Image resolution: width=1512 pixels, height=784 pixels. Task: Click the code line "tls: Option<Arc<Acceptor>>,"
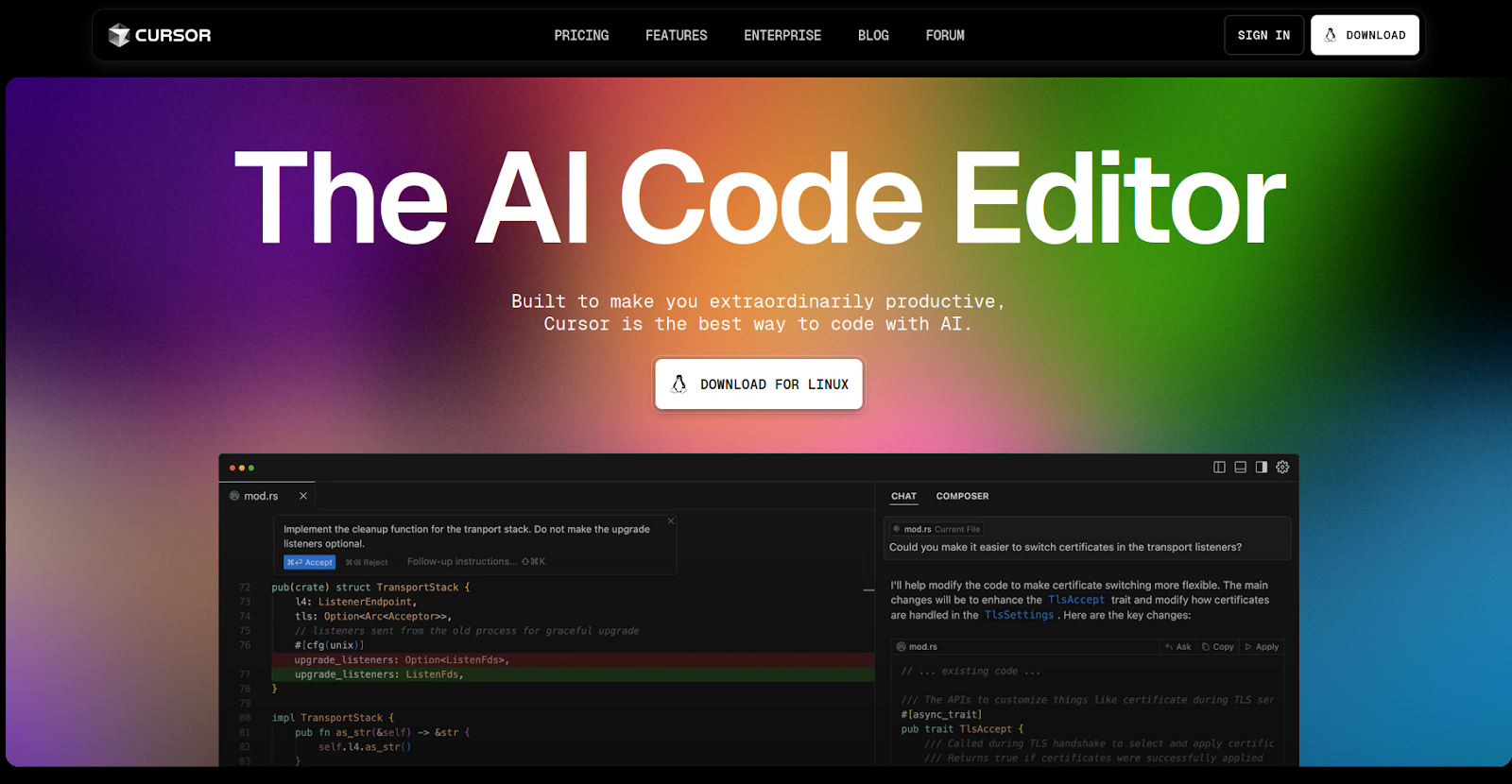coord(373,616)
